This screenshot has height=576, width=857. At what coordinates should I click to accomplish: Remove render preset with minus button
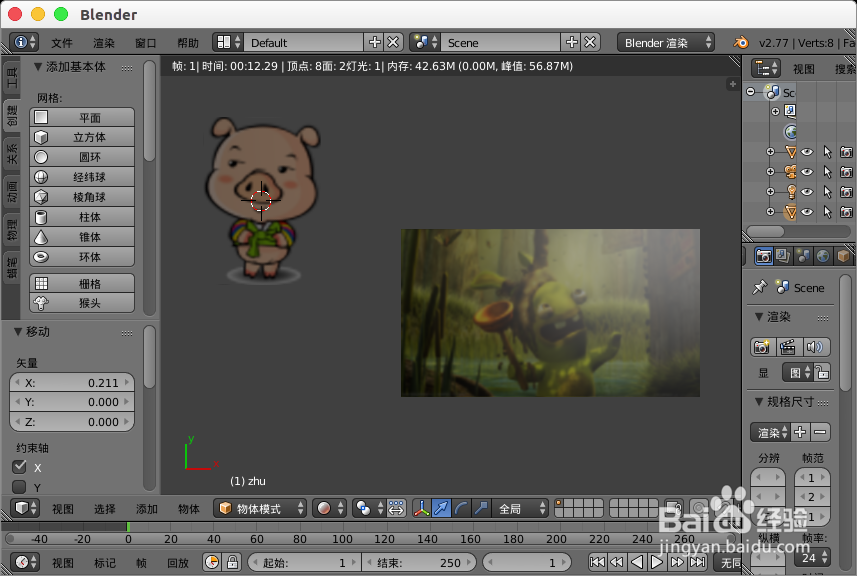pos(820,432)
